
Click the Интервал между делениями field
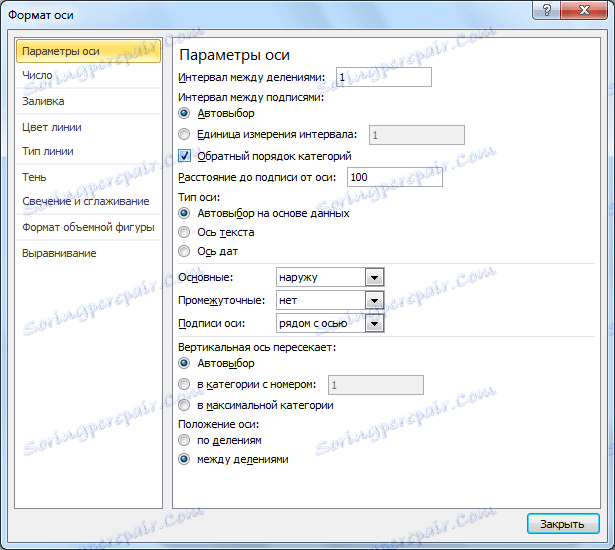384,77
